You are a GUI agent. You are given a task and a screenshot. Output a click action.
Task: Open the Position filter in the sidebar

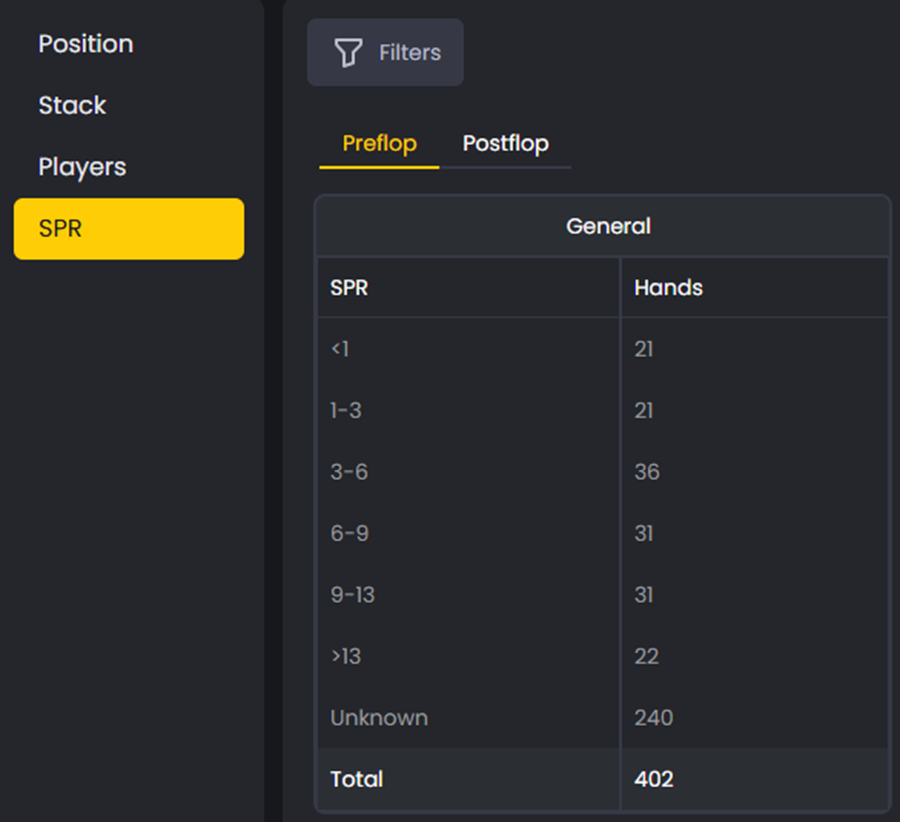pyautogui.click(x=86, y=44)
